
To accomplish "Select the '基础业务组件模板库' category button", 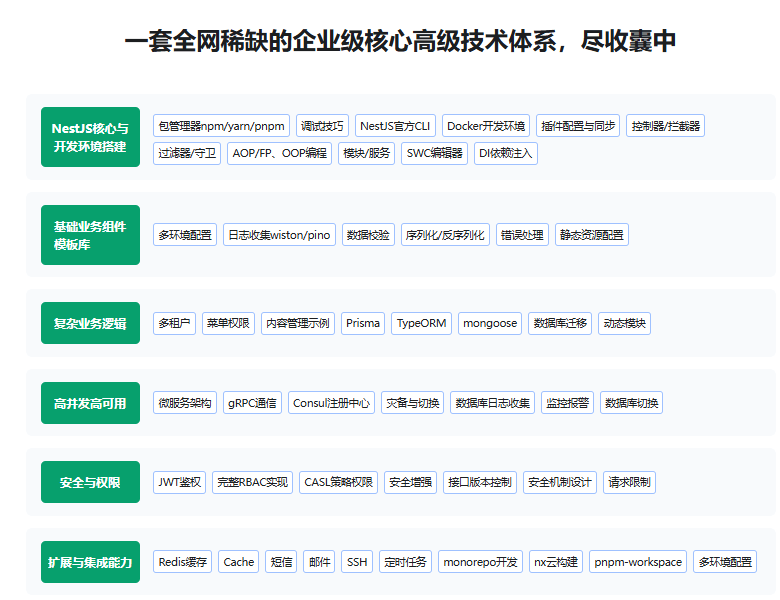I will (x=90, y=235).
